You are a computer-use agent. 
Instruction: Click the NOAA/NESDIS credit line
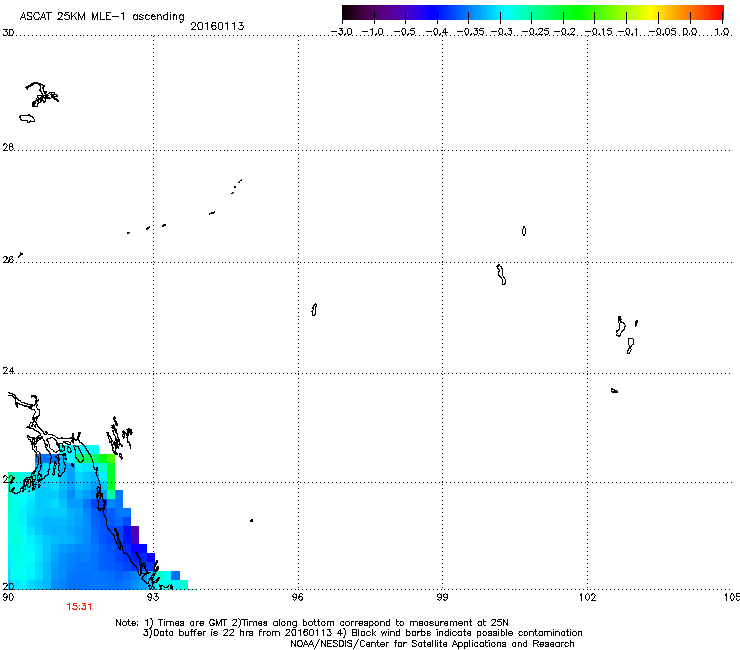pos(432,644)
